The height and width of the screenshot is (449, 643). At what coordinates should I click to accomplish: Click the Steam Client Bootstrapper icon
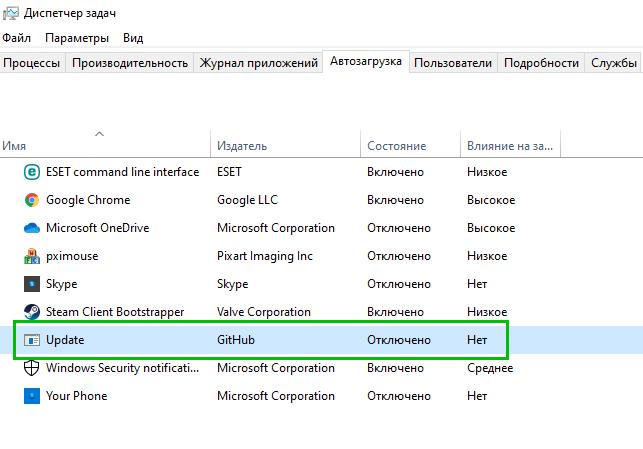(x=32, y=312)
